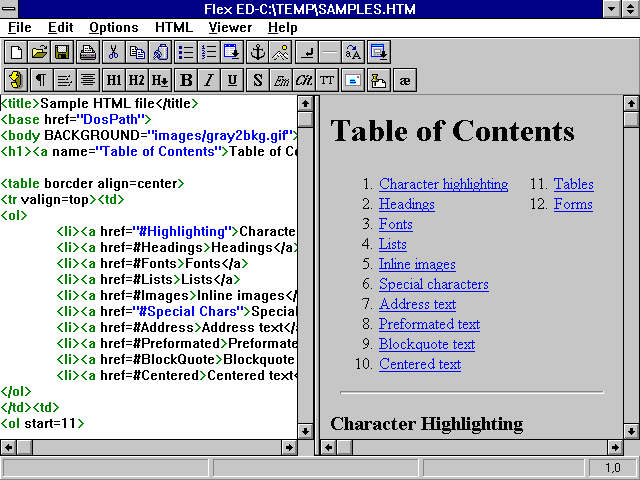
Task: Open a file with the folder icon
Action: tap(39, 52)
